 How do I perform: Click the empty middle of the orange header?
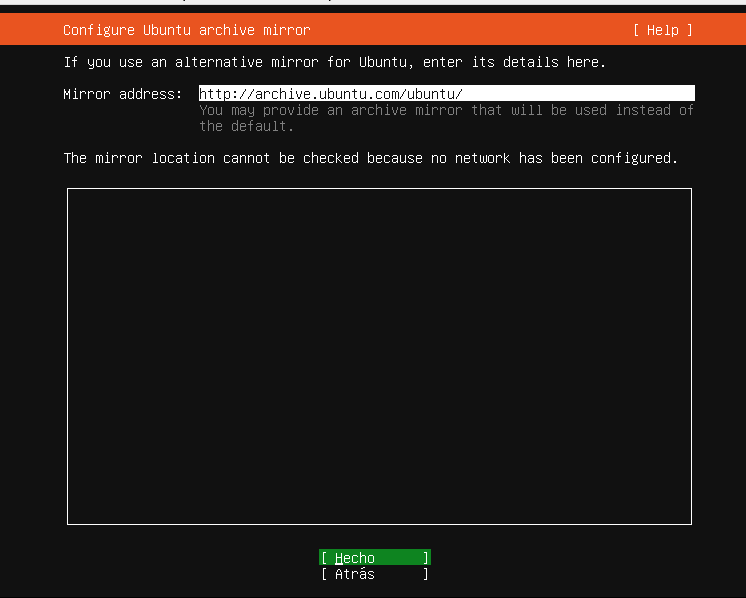[x=470, y=30]
